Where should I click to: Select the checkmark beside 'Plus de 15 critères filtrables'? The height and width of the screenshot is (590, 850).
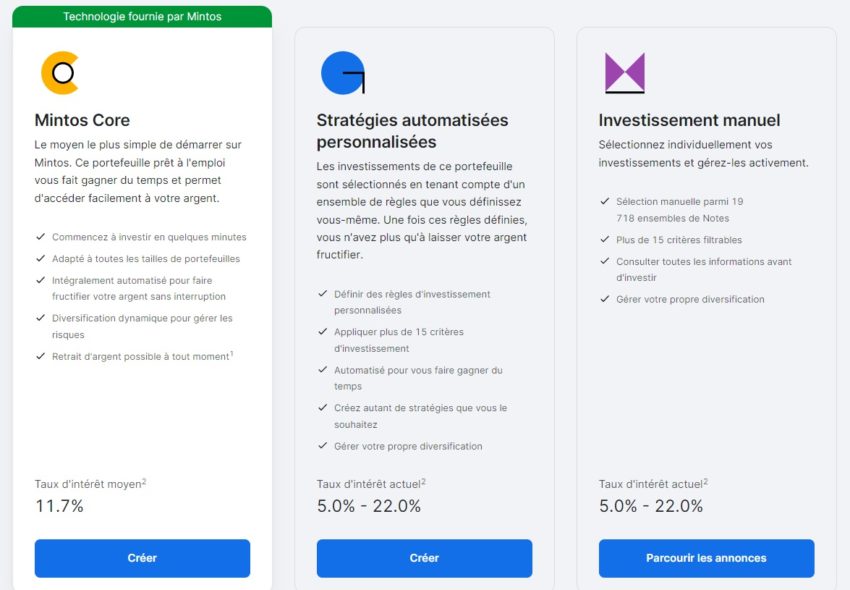tap(605, 240)
